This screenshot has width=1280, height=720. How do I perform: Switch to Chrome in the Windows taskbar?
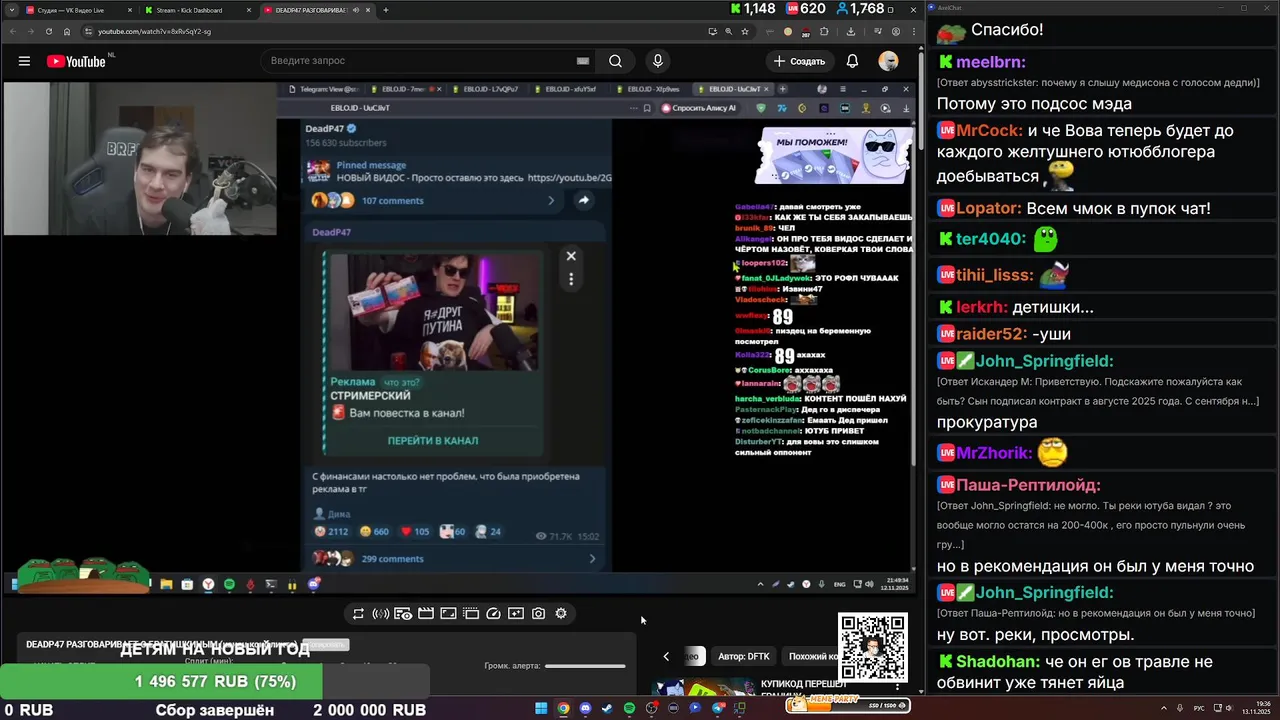[x=564, y=708]
